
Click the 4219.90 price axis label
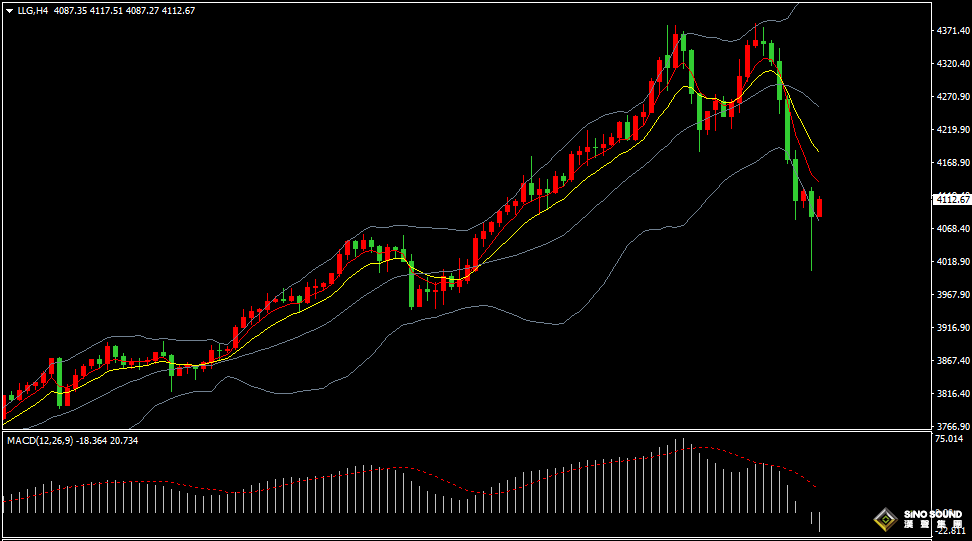click(x=952, y=130)
